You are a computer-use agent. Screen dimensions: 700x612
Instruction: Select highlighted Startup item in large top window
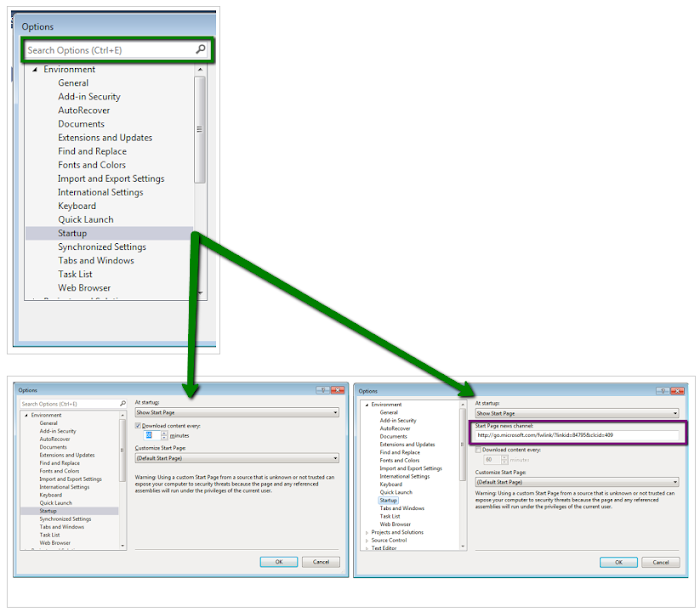72,233
